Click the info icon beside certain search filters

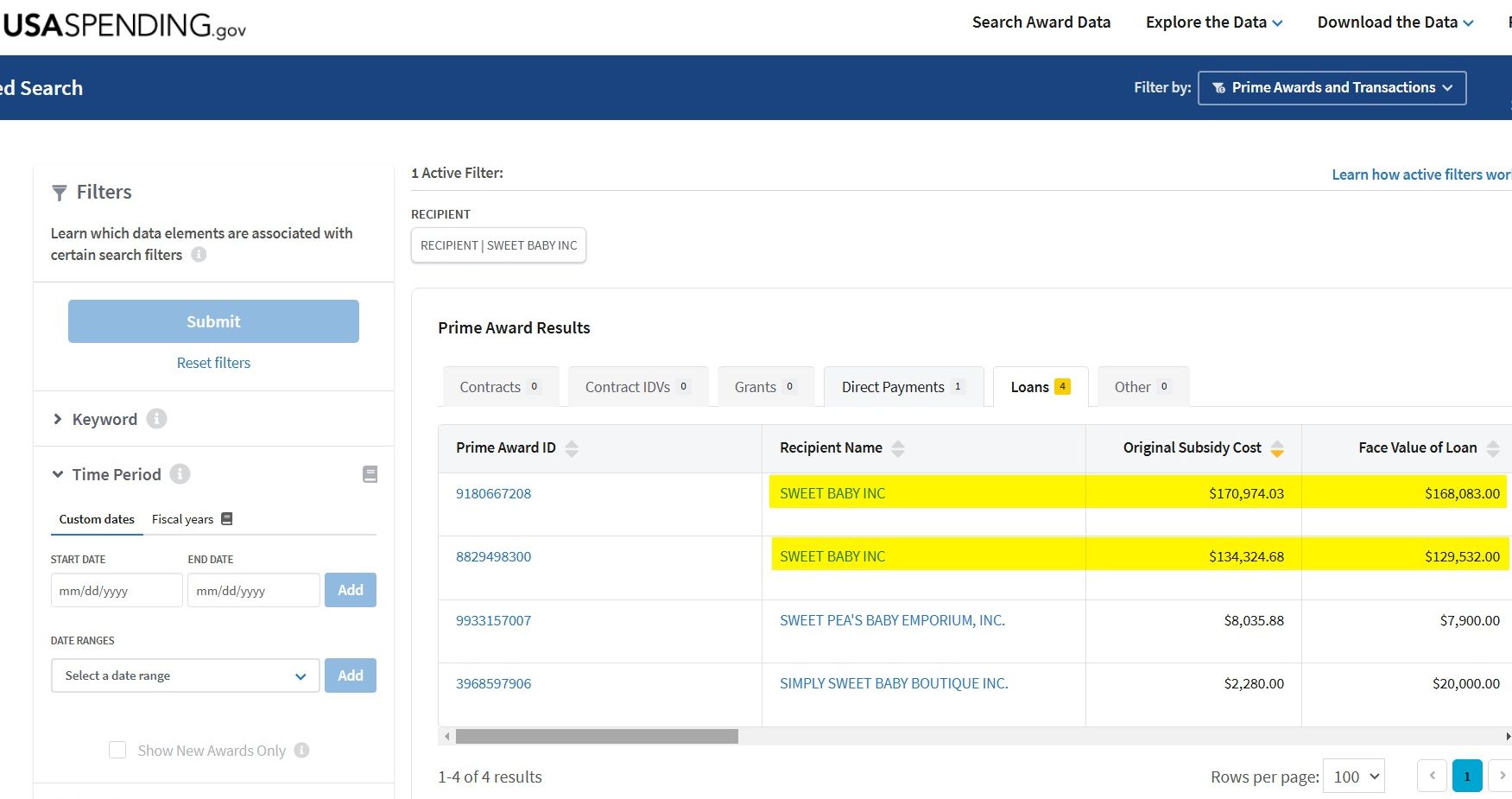tap(199, 255)
